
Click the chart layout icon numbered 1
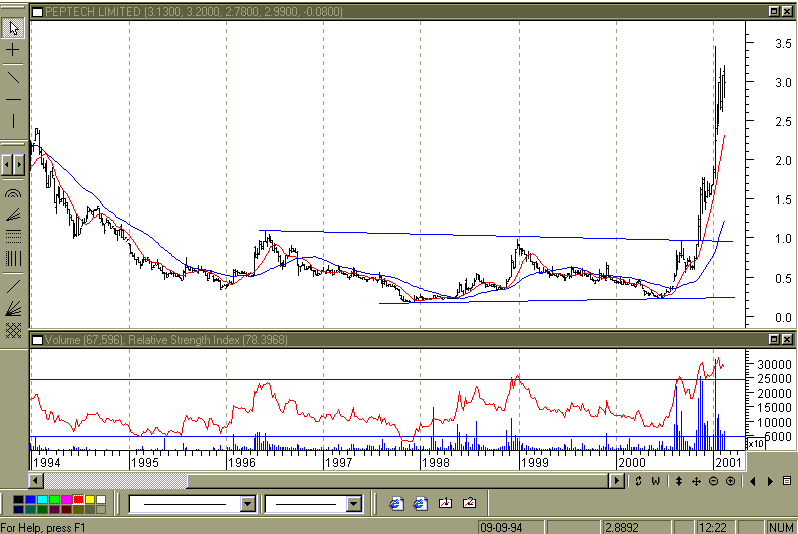coord(445,503)
